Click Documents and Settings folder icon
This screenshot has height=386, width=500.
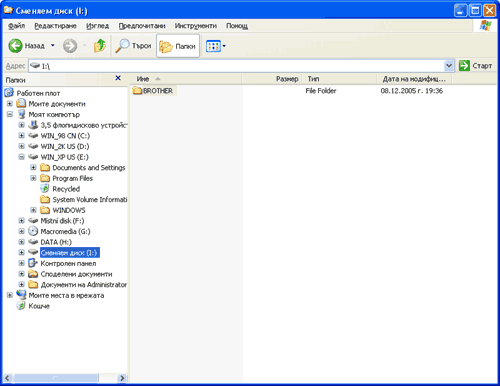point(45,168)
